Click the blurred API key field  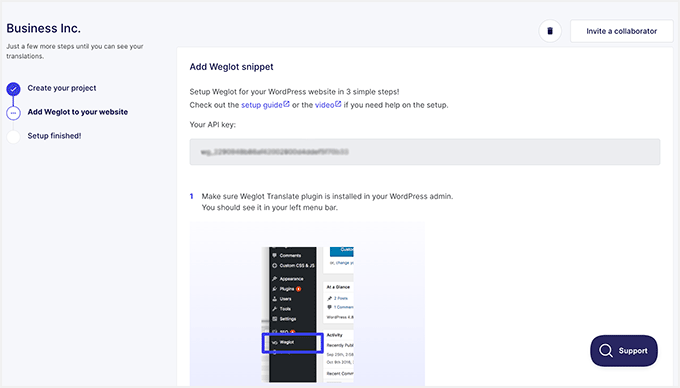point(425,152)
